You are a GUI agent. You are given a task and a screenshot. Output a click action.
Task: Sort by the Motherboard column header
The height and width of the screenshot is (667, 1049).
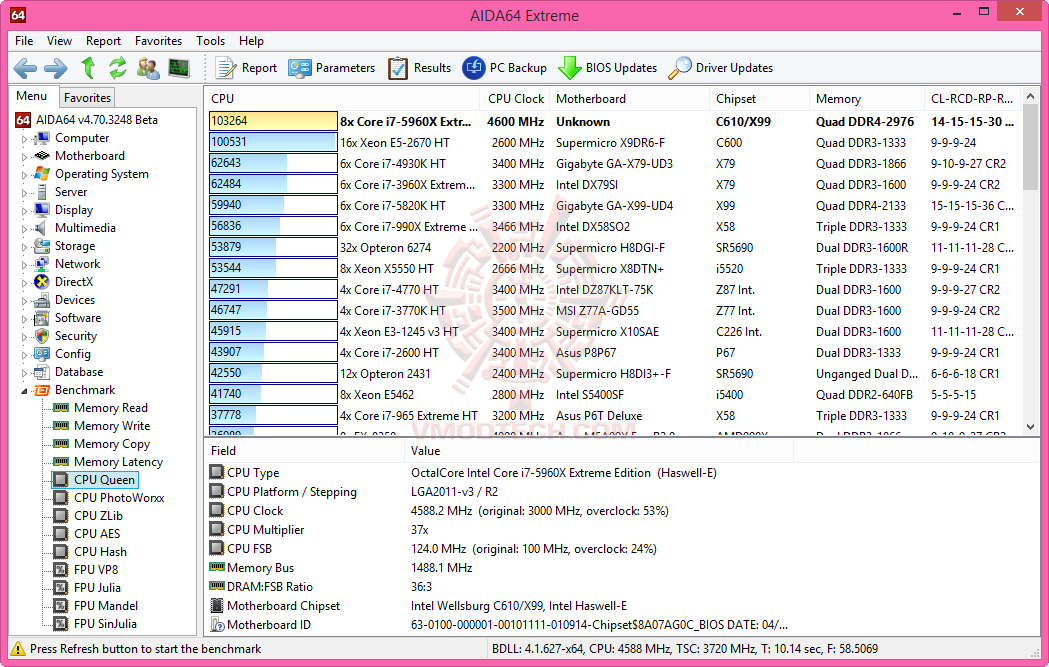point(629,98)
